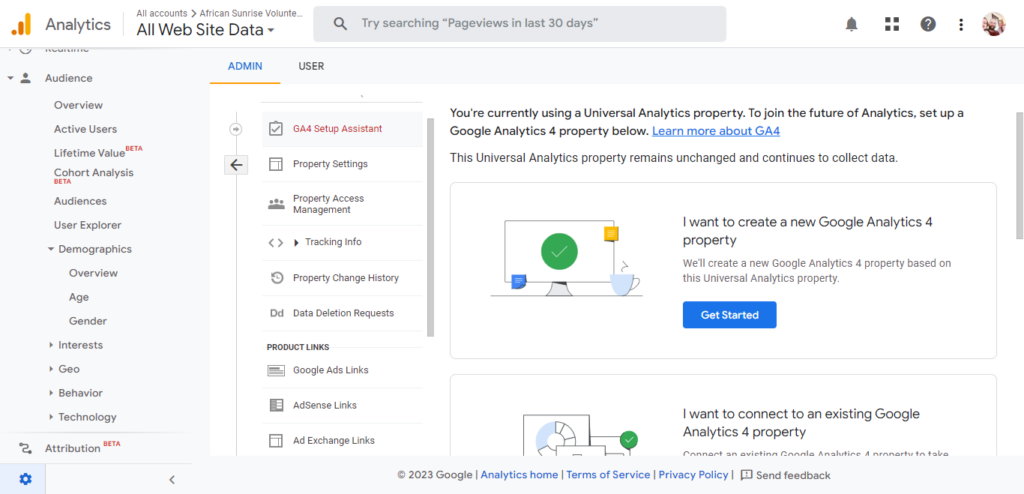
Task: Open Audiences report
Action: pyautogui.click(x=80, y=201)
